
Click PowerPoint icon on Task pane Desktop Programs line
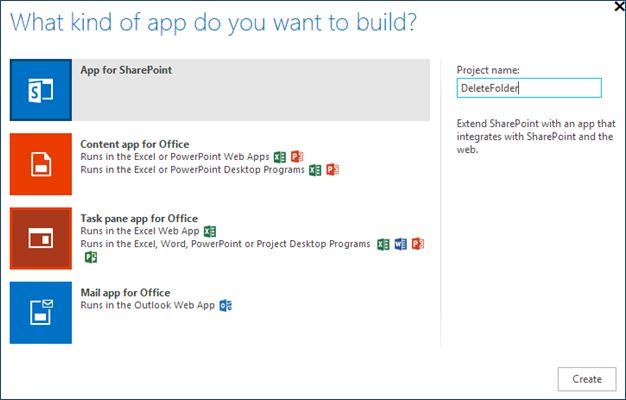click(418, 244)
